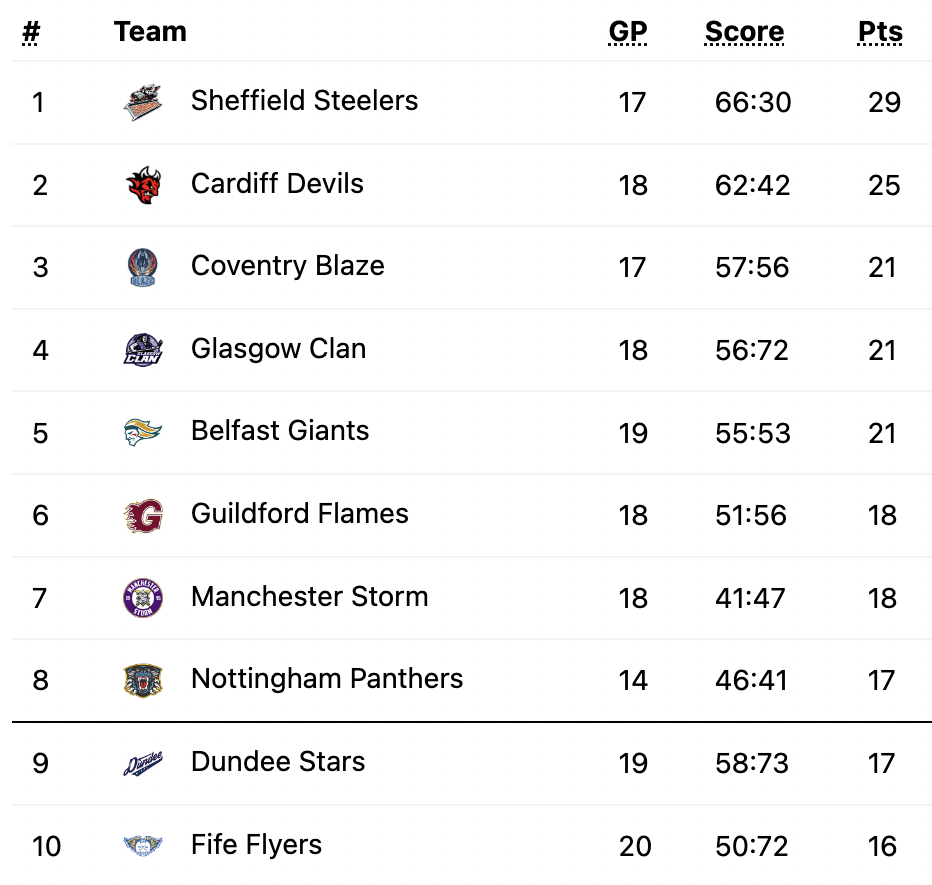Sort by the GP column header
This screenshot has width=932, height=885.
tap(628, 32)
